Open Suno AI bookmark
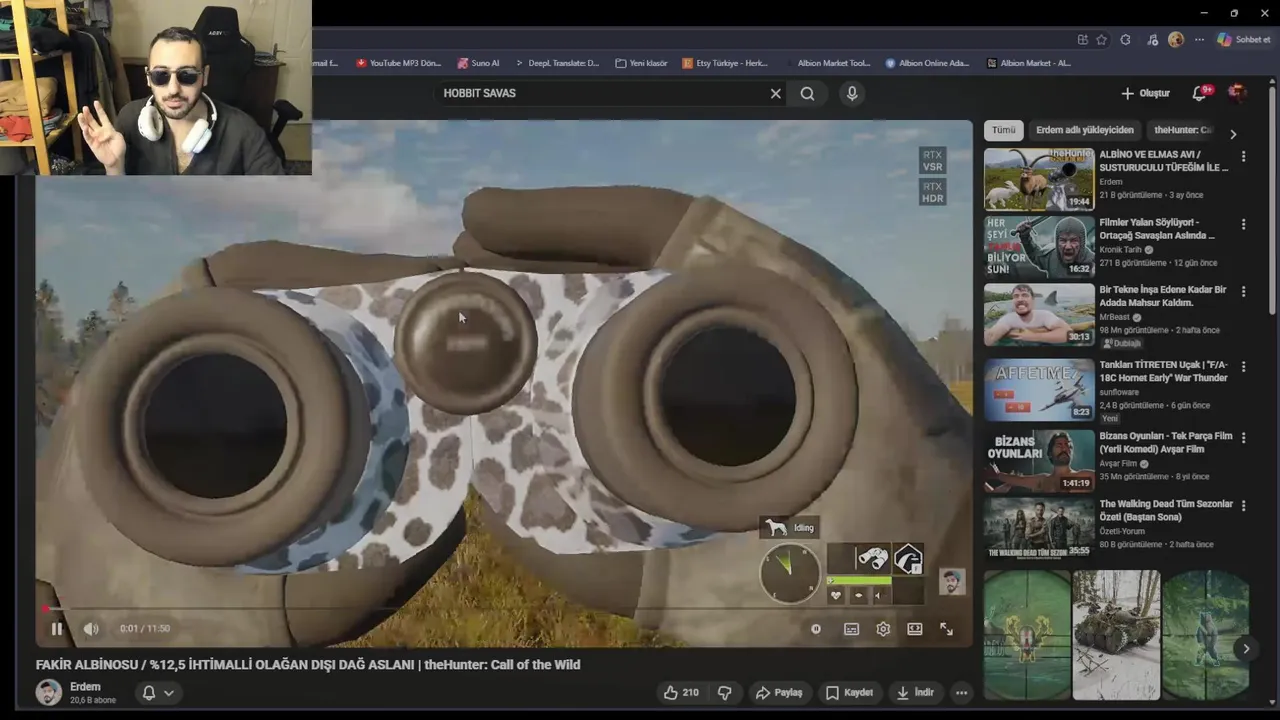Viewport: 1280px width, 720px height. click(478, 63)
